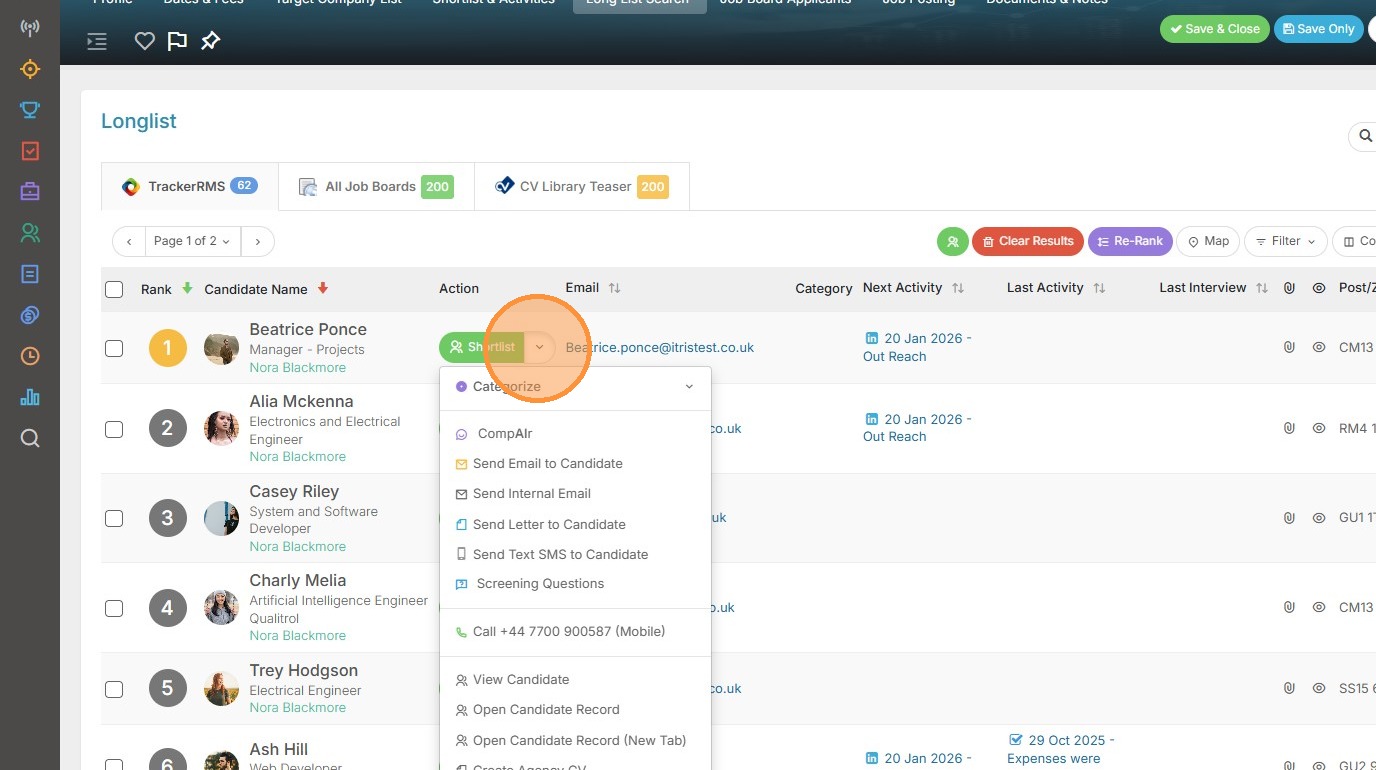Click the magnifier search icon in sidebar
Image resolution: width=1376 pixels, height=770 pixels.
30,438
